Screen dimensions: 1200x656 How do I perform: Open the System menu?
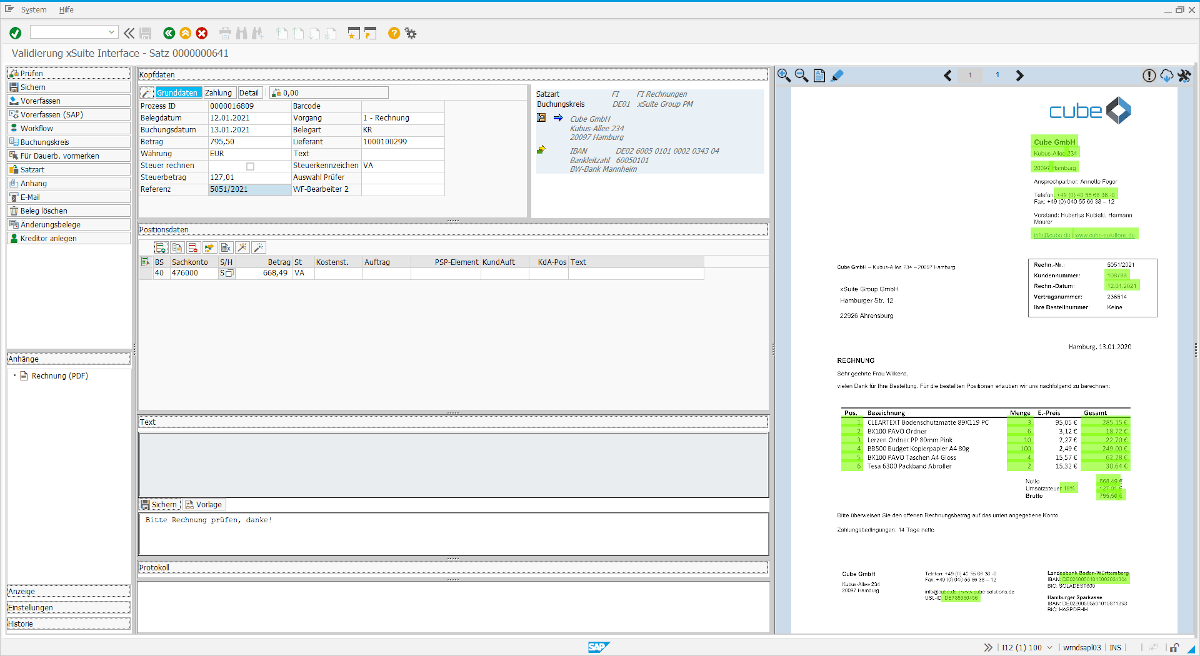point(33,8)
